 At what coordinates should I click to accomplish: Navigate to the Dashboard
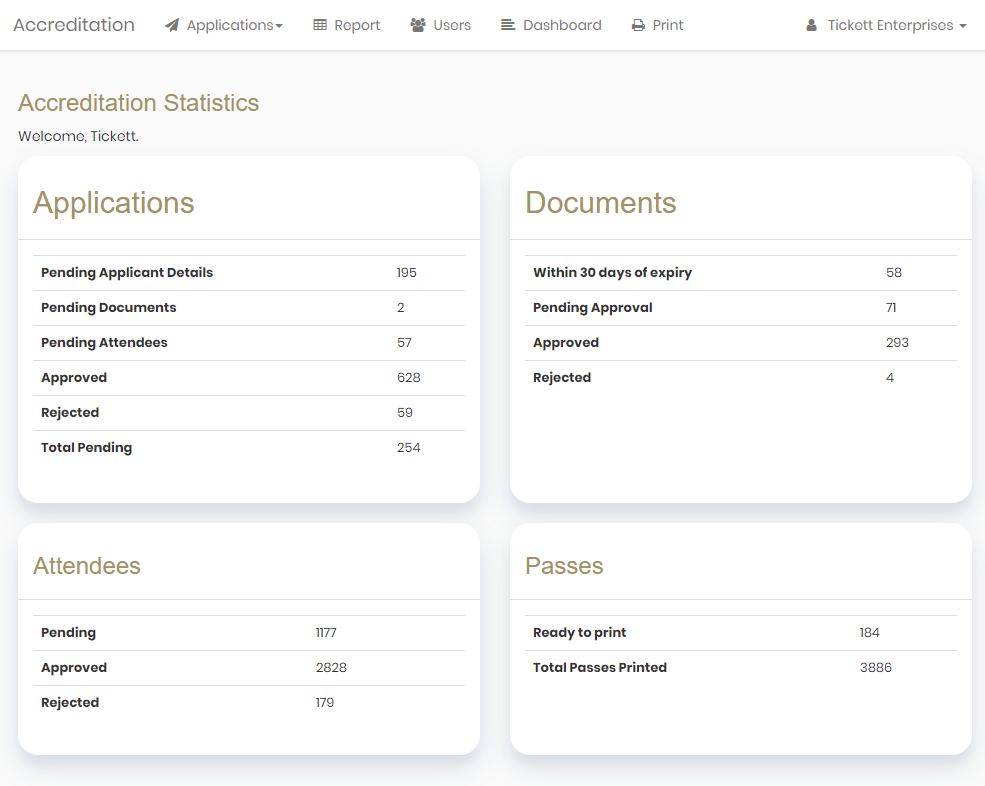click(551, 25)
